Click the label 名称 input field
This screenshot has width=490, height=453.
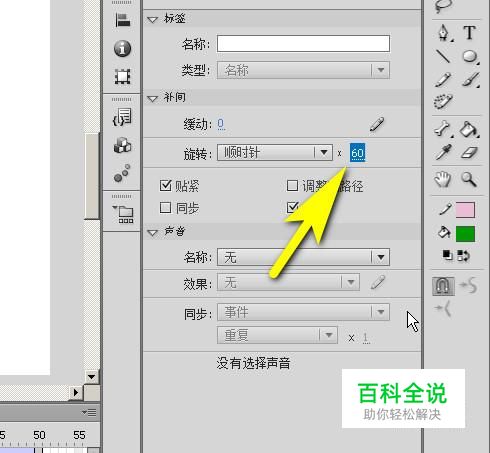pyautogui.click(x=303, y=44)
